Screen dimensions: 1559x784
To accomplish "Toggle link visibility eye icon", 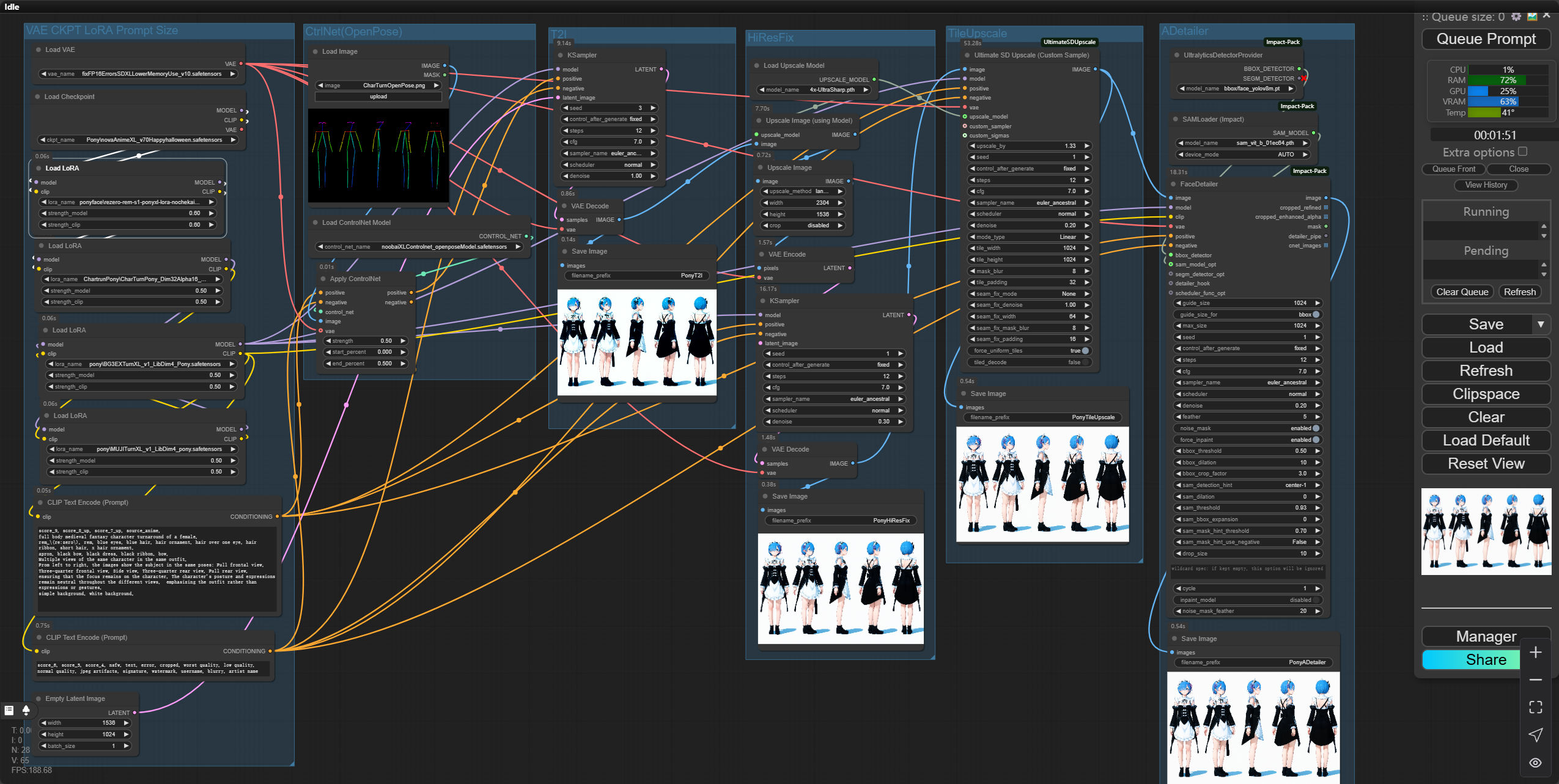I will (1535, 763).
